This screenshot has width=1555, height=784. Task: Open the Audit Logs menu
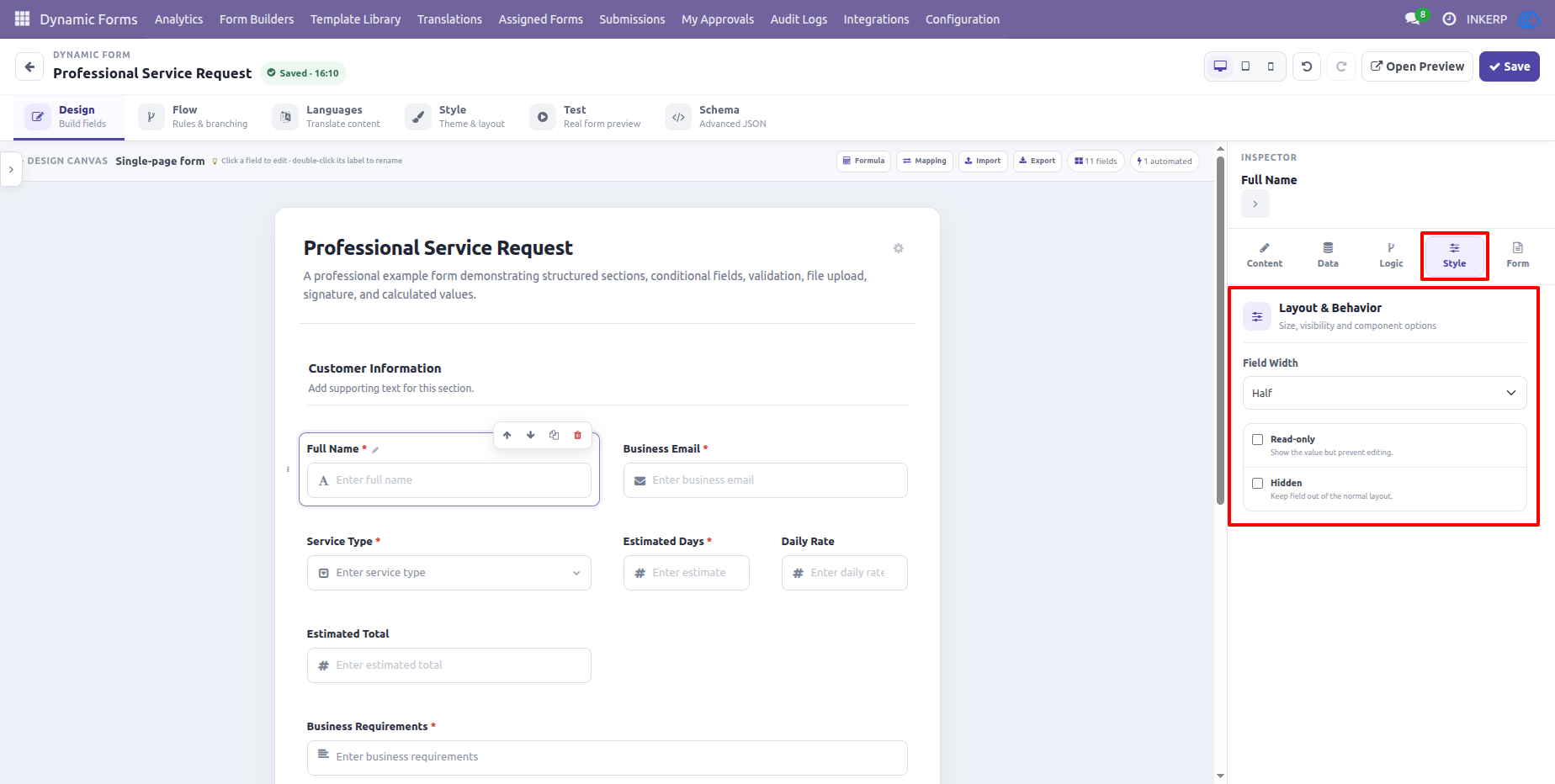pos(799,19)
